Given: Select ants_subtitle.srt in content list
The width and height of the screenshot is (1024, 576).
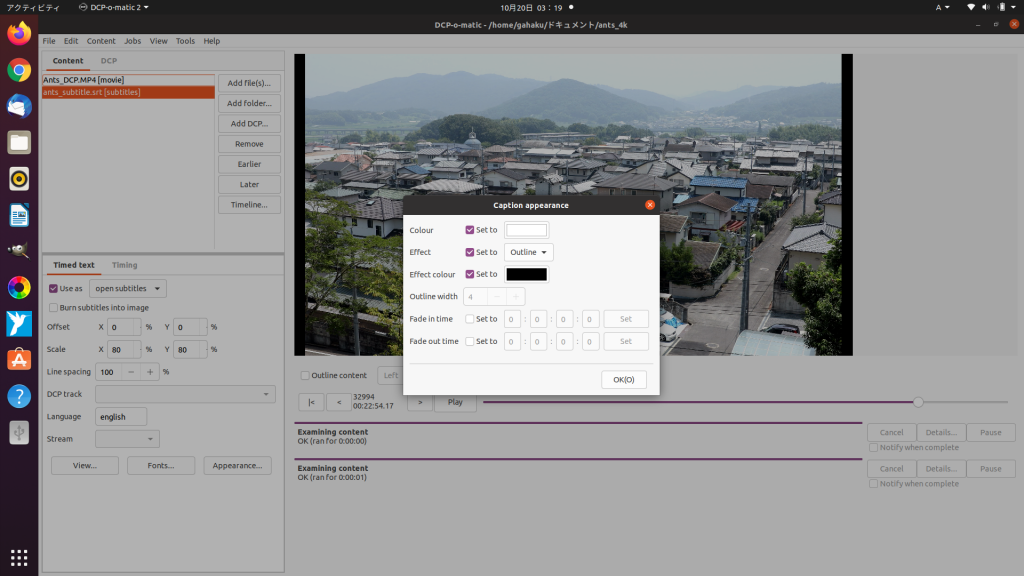Looking at the screenshot, I should coord(129,92).
